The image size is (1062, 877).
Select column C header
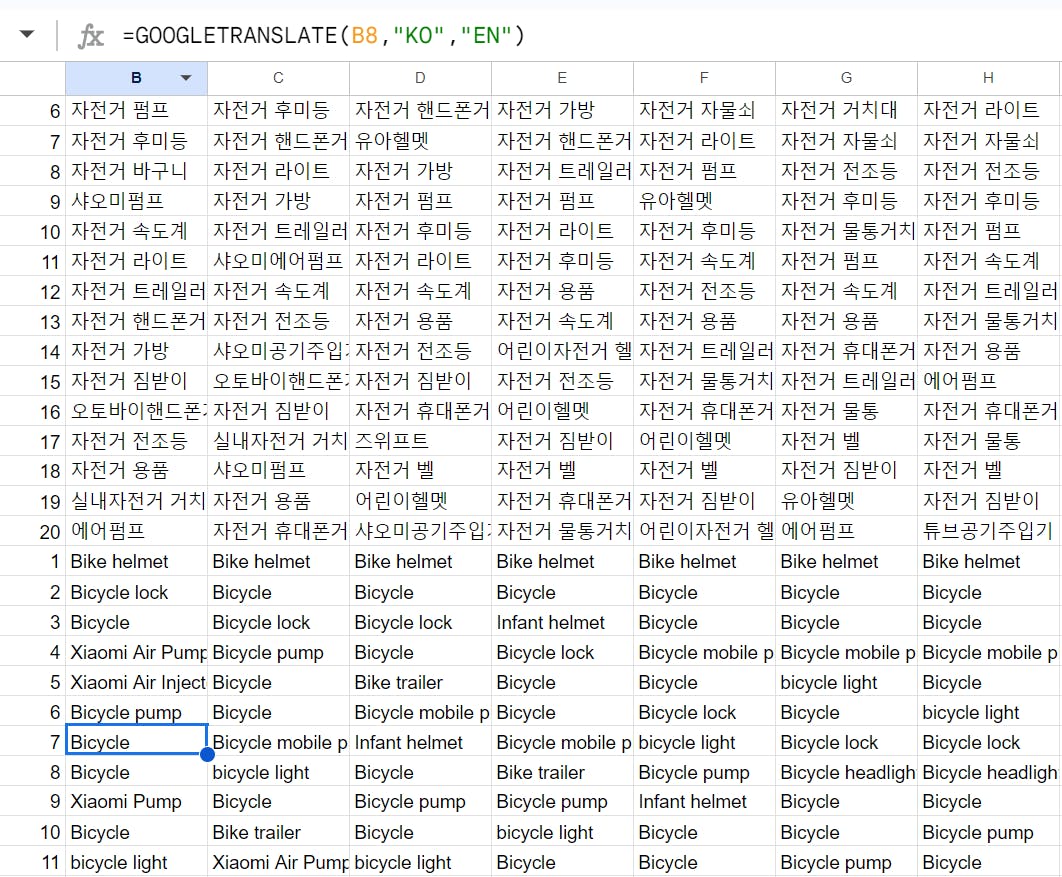click(x=278, y=78)
